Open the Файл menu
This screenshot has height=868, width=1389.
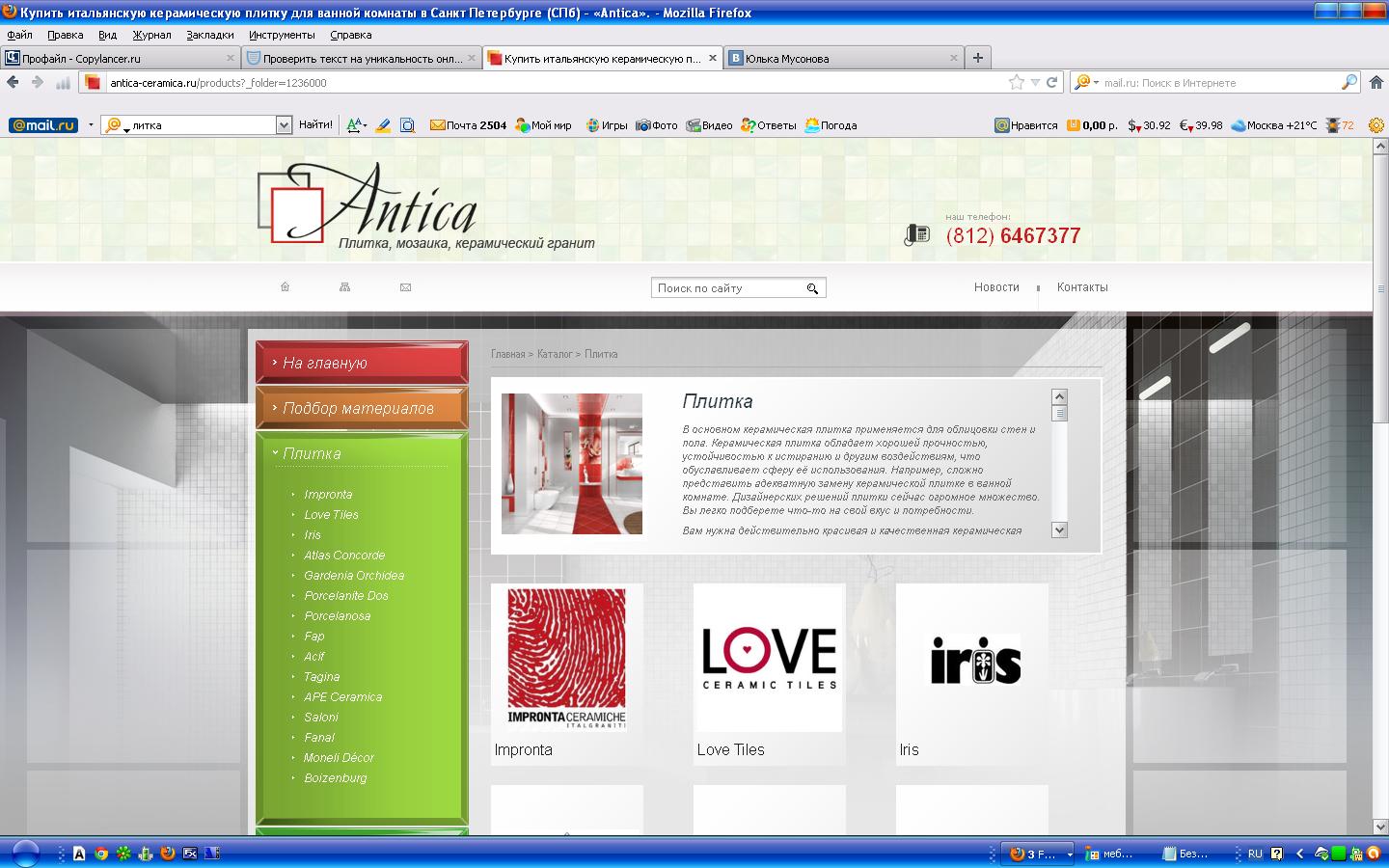[x=19, y=35]
